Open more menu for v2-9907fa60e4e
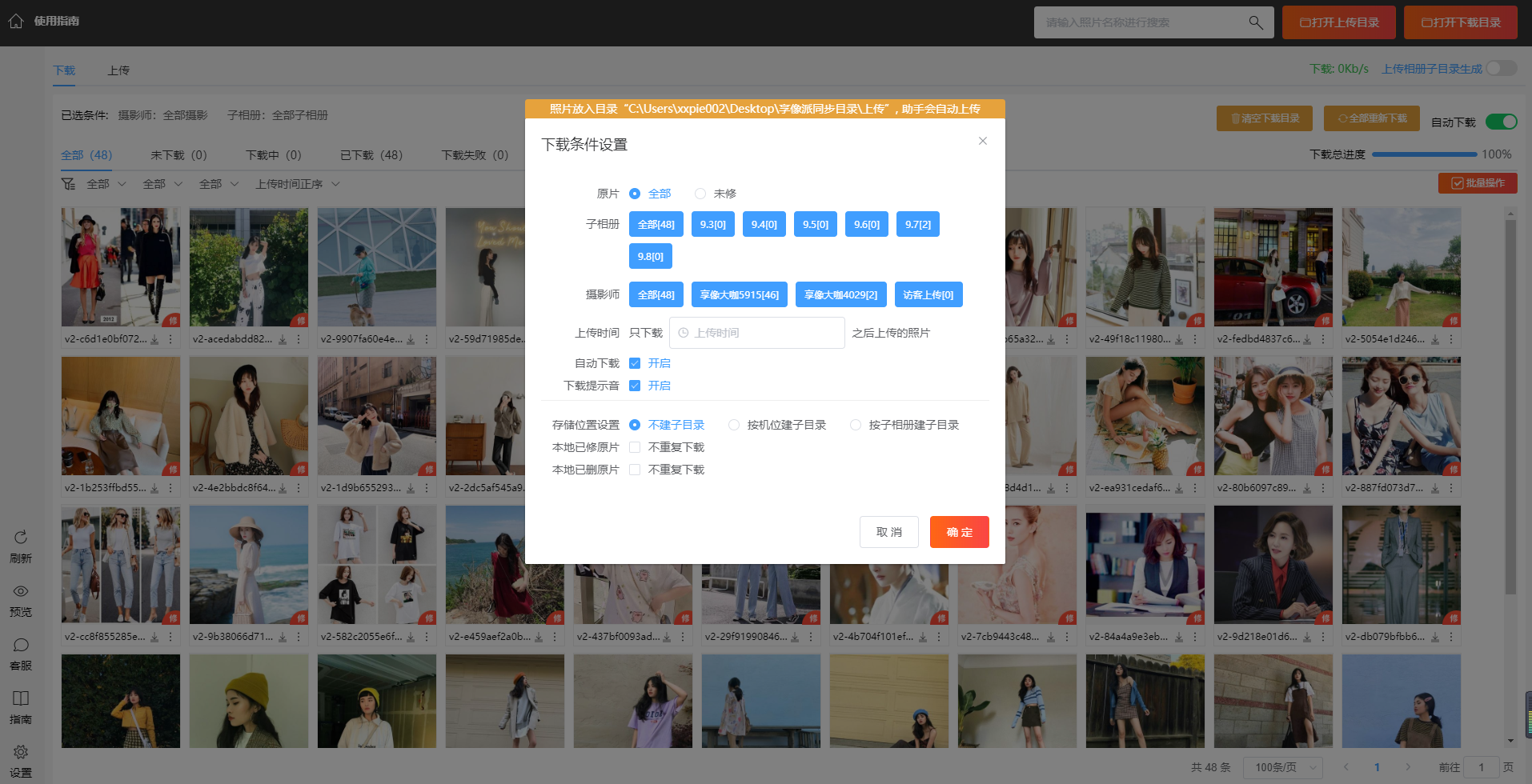This screenshot has width=1532, height=784. click(x=427, y=339)
